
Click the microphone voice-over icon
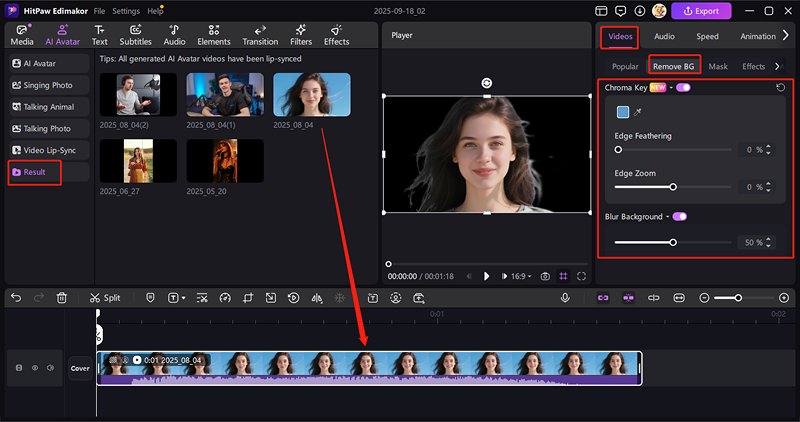[x=565, y=298]
